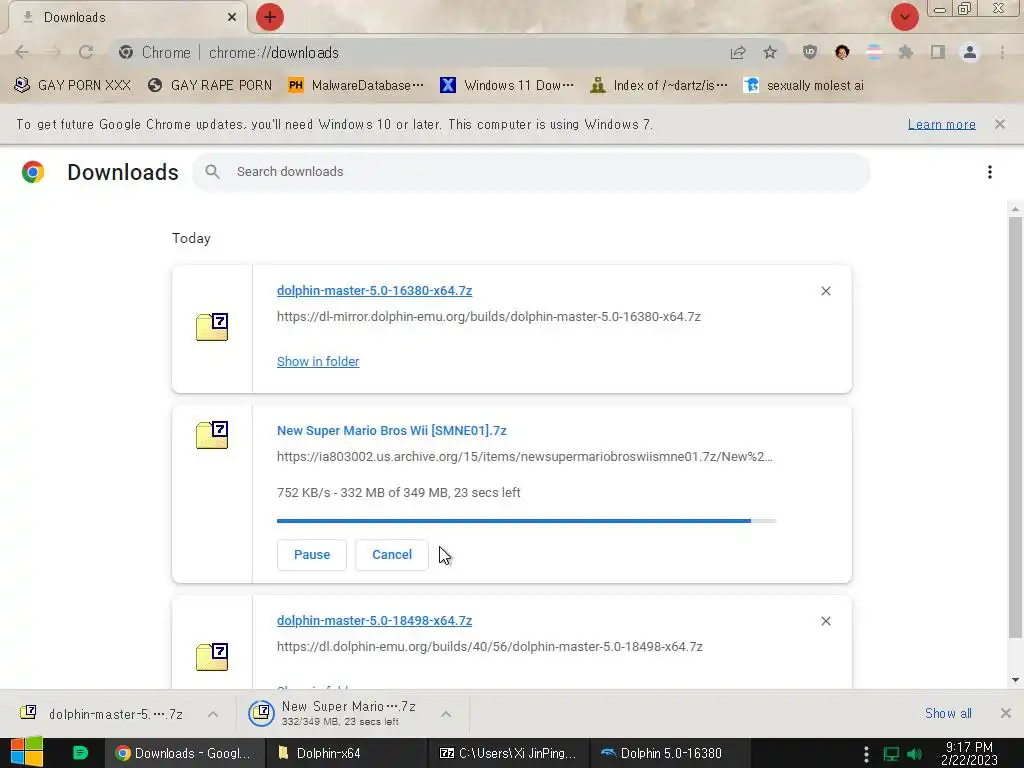The width and height of the screenshot is (1024, 768).
Task: Switch to the Dolphin-x64 folder taskbar window
Action: [x=346, y=753]
